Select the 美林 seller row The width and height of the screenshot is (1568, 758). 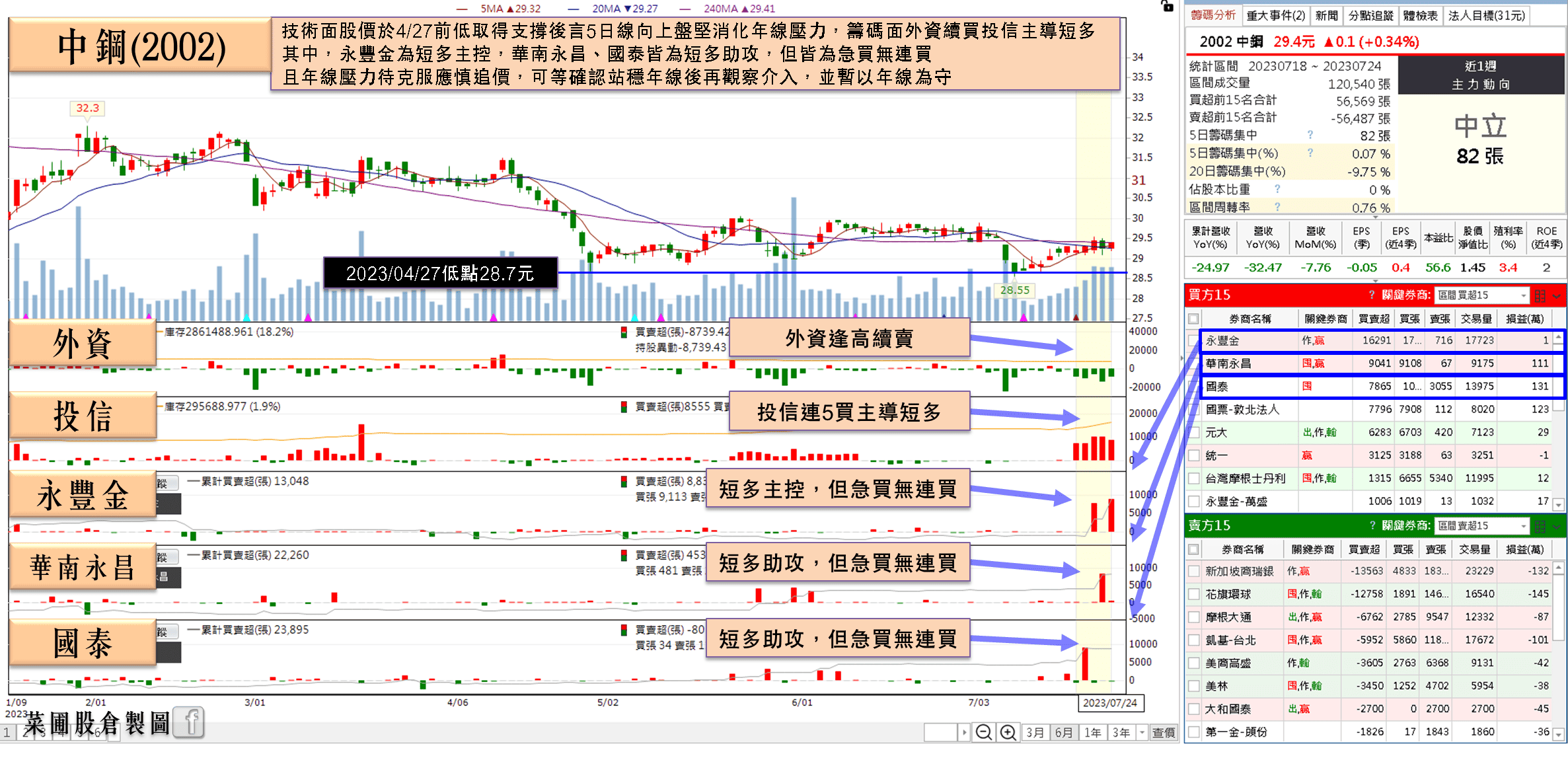[x=1368, y=686]
